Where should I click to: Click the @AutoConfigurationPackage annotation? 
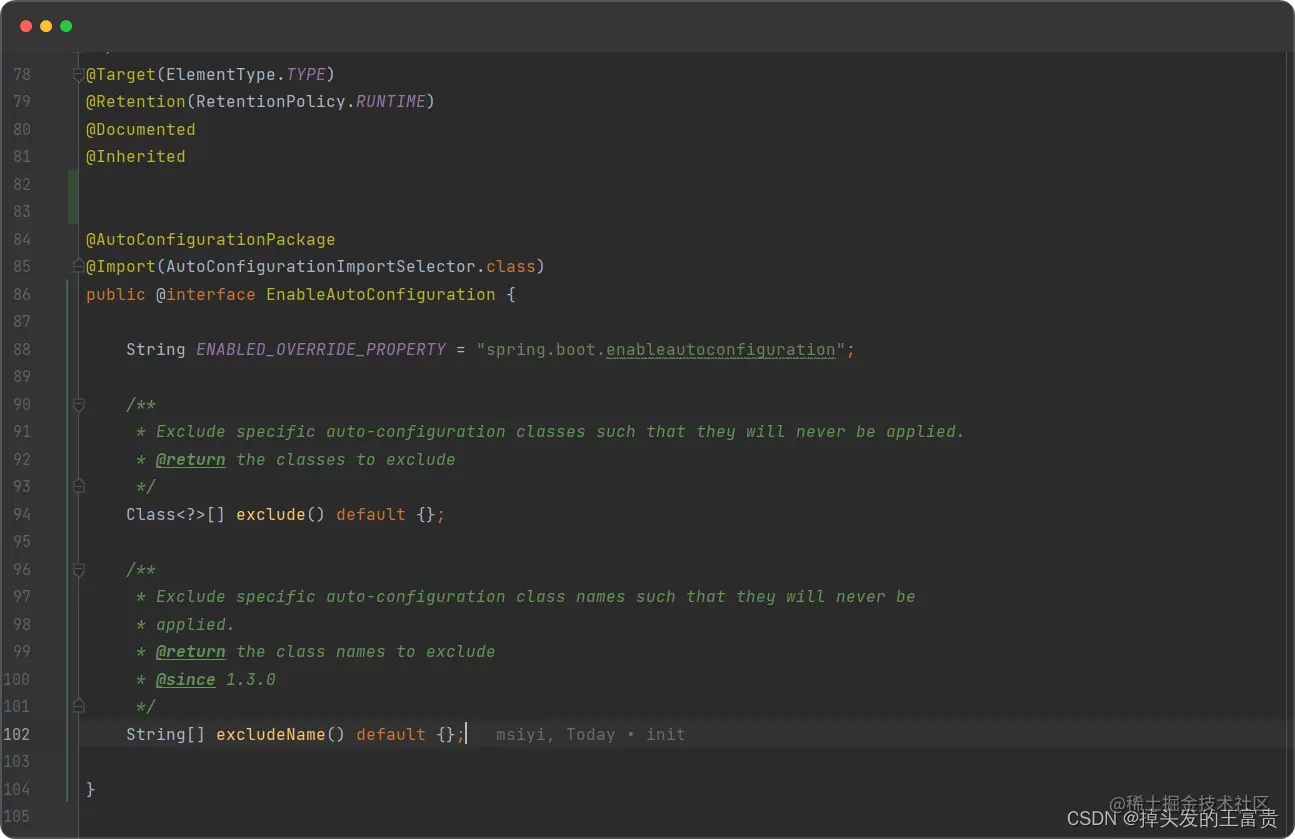(x=211, y=240)
